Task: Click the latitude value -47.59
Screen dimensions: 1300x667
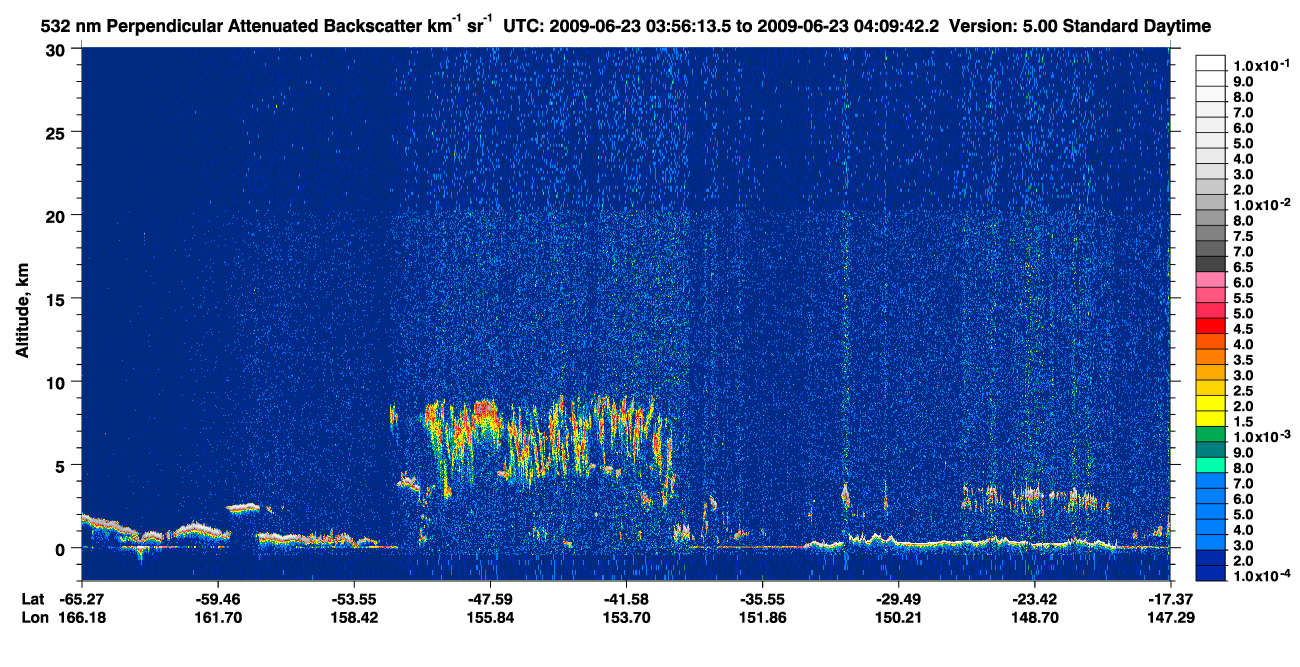Action: tap(490, 598)
